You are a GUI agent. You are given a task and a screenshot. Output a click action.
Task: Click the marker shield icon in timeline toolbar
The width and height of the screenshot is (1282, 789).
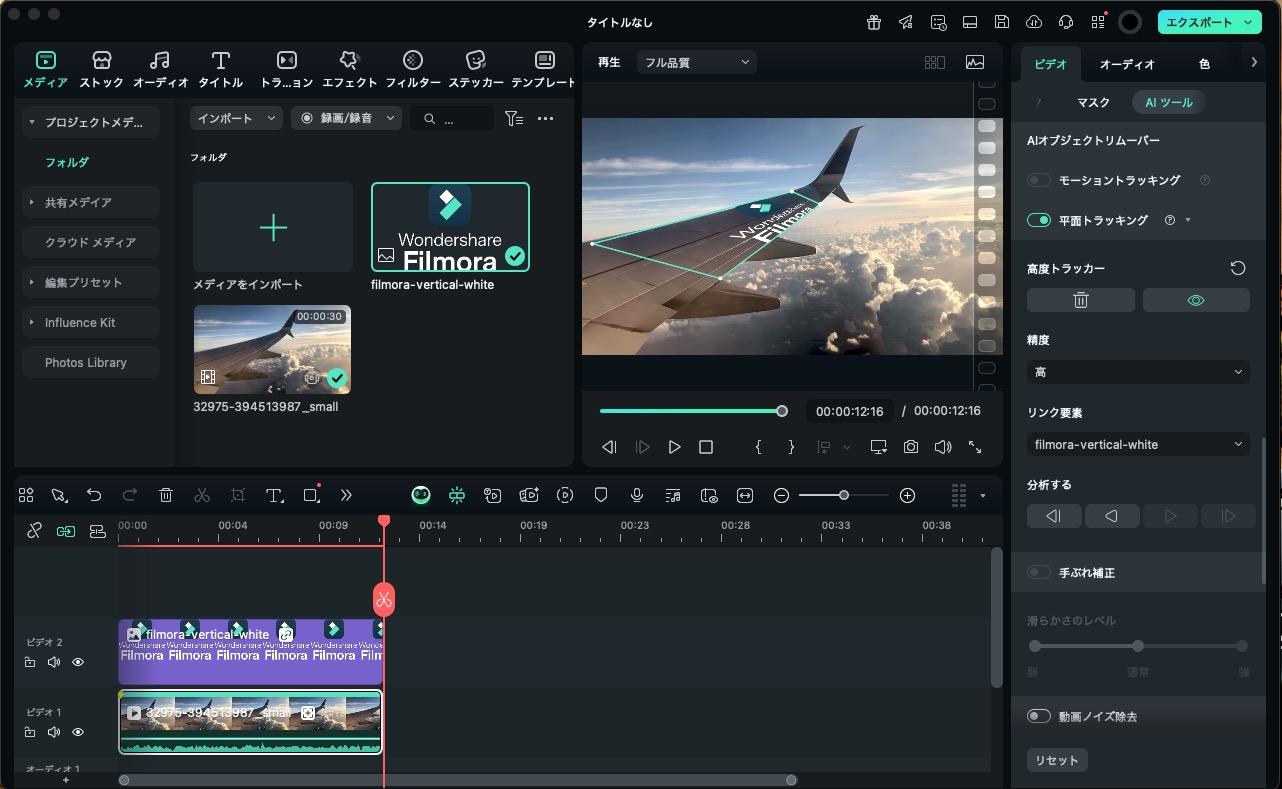click(x=601, y=495)
